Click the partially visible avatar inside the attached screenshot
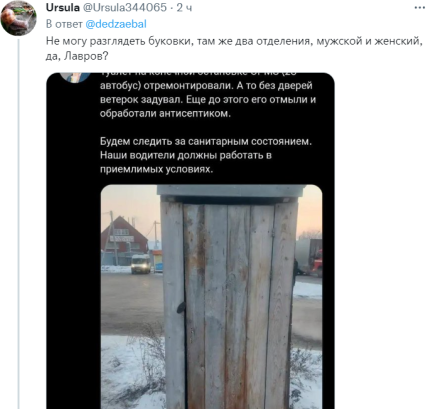The height and width of the screenshot is (409, 428). coord(75,77)
